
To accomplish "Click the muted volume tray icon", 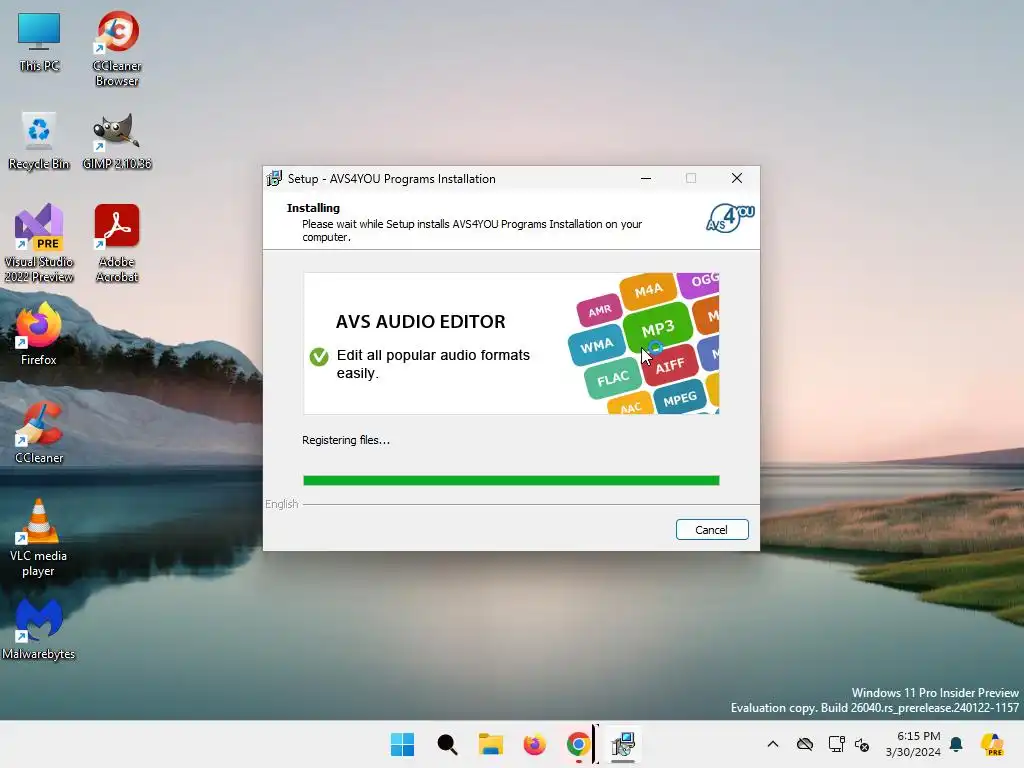I will [862, 744].
